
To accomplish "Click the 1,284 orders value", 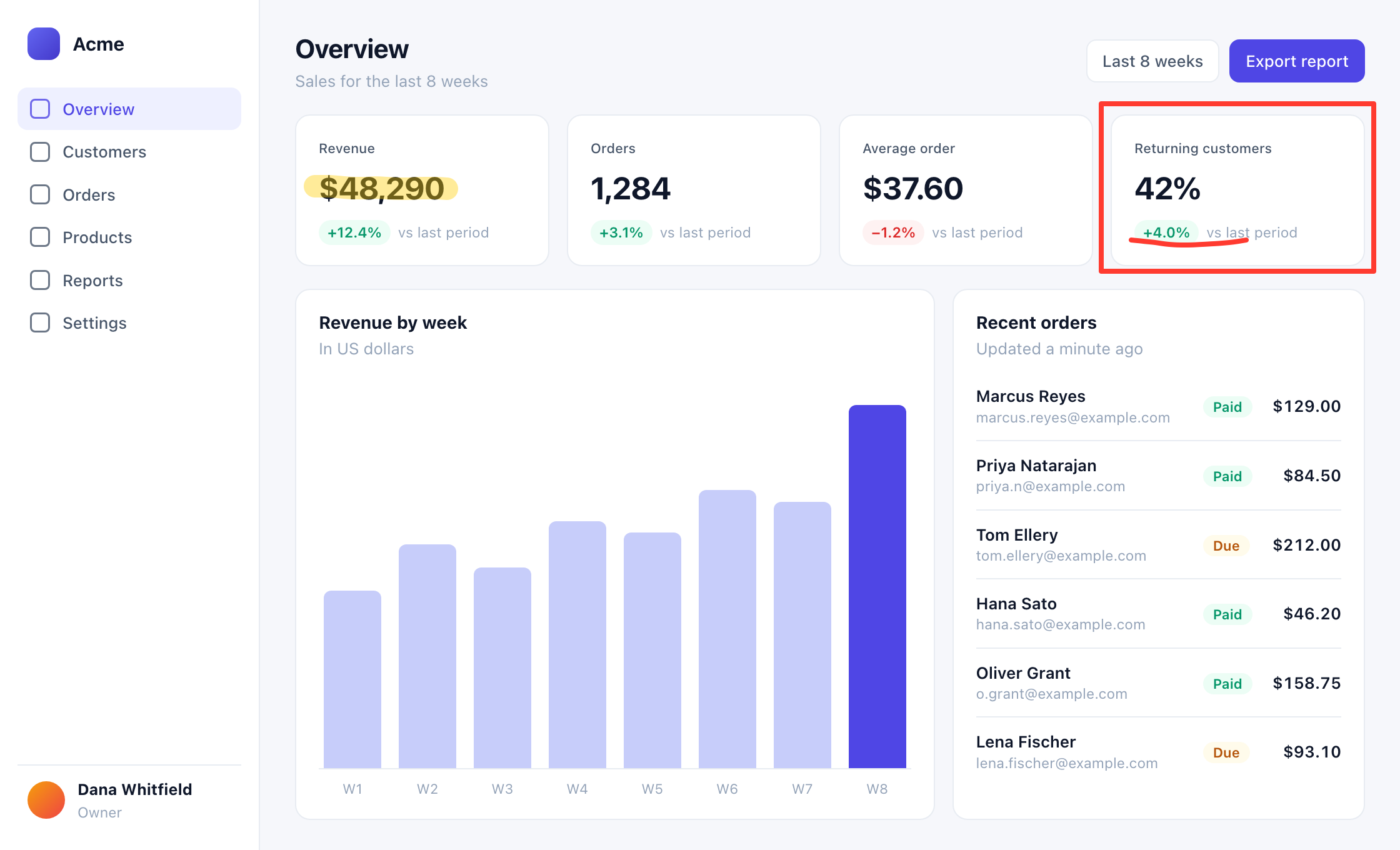I will click(x=631, y=189).
